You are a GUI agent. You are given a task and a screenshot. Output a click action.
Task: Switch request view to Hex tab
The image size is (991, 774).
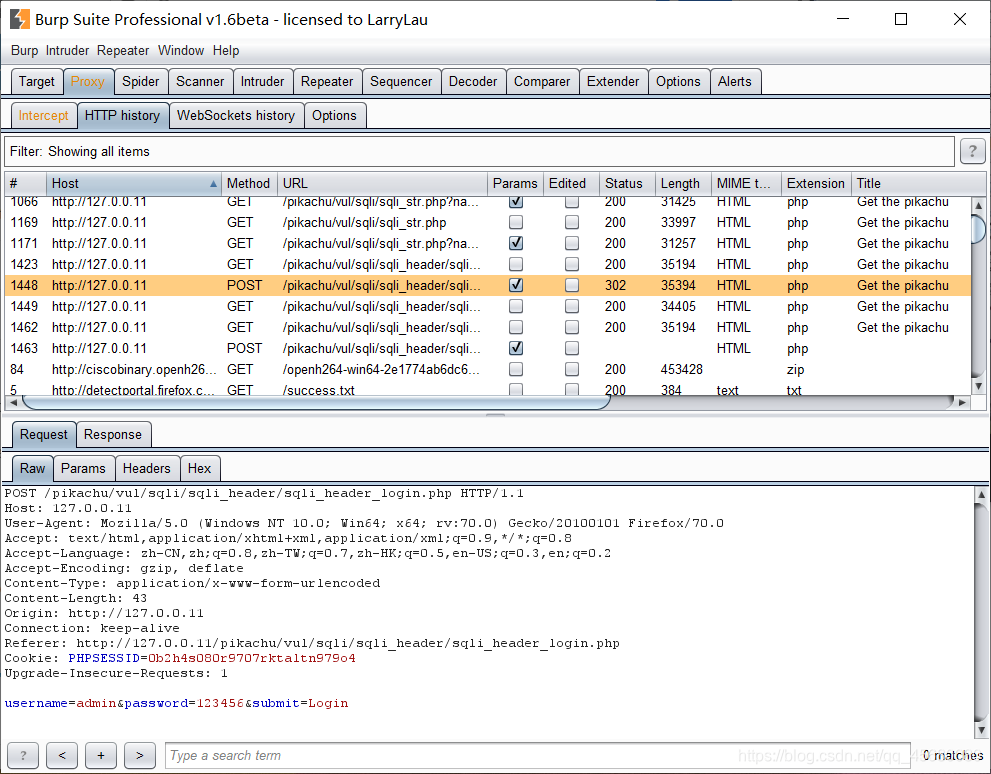pyautogui.click(x=199, y=468)
